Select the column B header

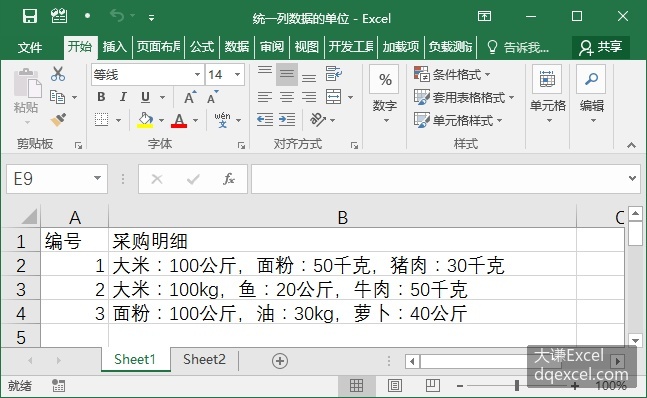click(x=342, y=217)
